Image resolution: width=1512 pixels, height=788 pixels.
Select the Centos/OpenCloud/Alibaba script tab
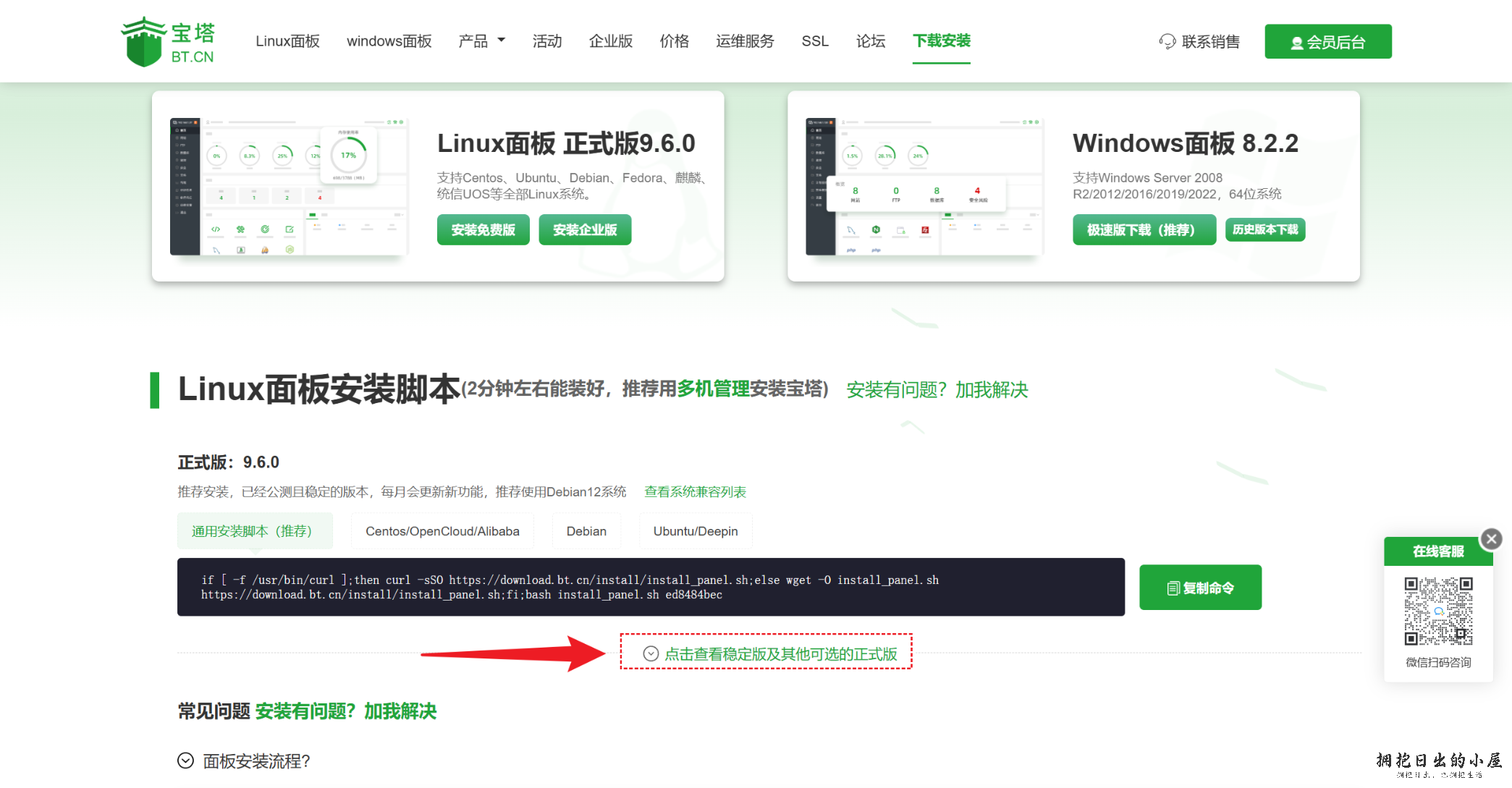coord(442,531)
